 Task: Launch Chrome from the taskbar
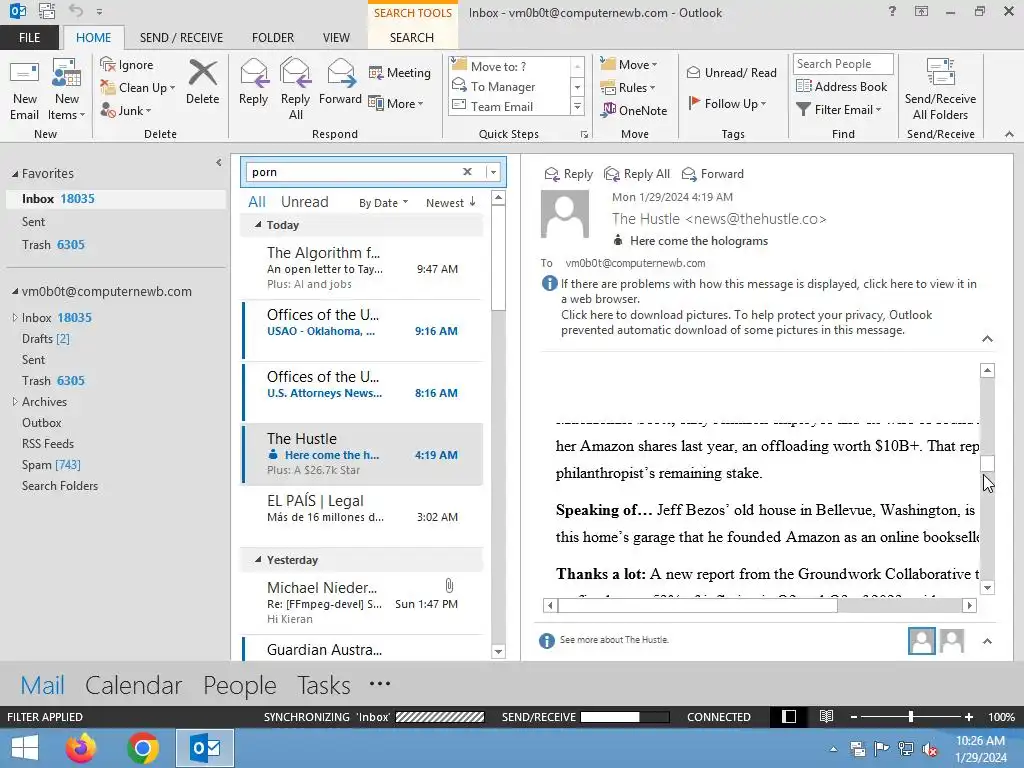[x=142, y=748]
